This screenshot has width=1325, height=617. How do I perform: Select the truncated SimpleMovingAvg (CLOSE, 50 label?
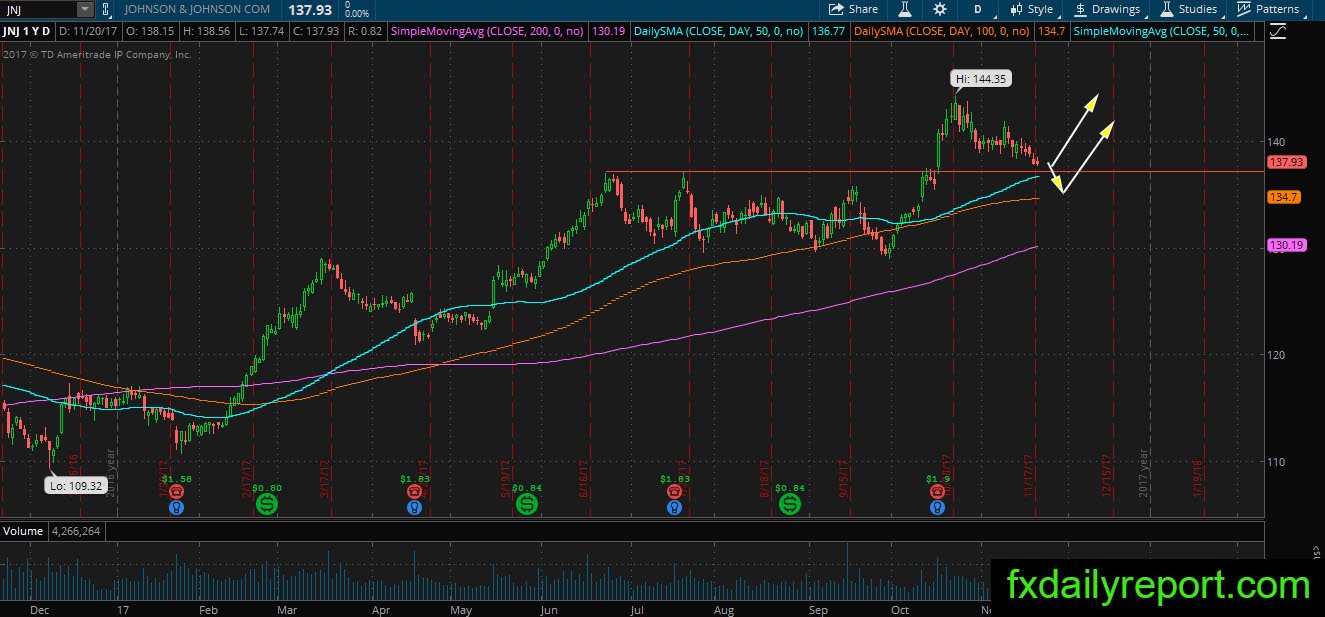coord(1162,32)
